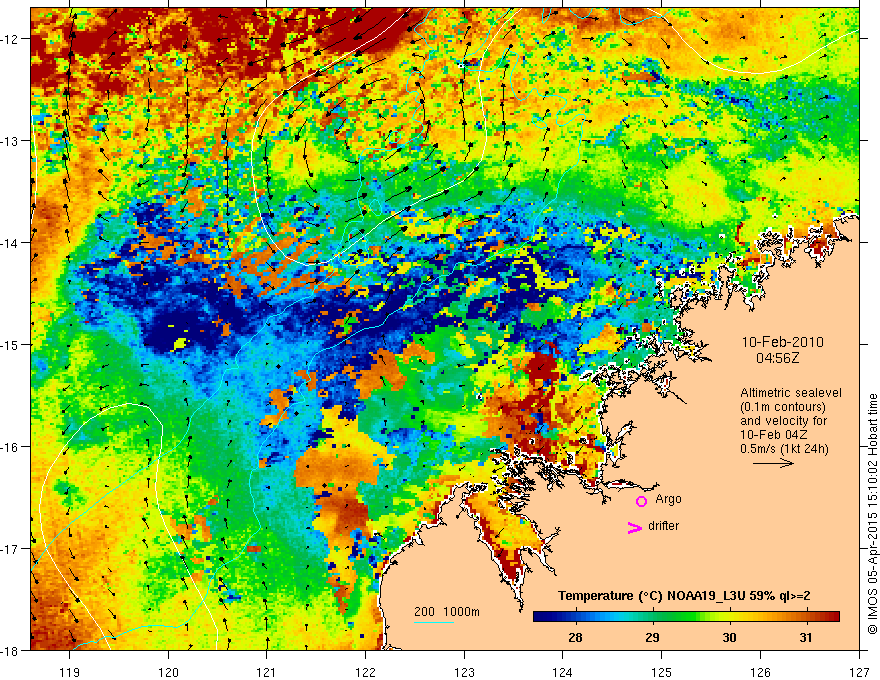The height and width of the screenshot is (680, 880).
Task: Click the '123' longitude axis label
Action: (x=464, y=672)
